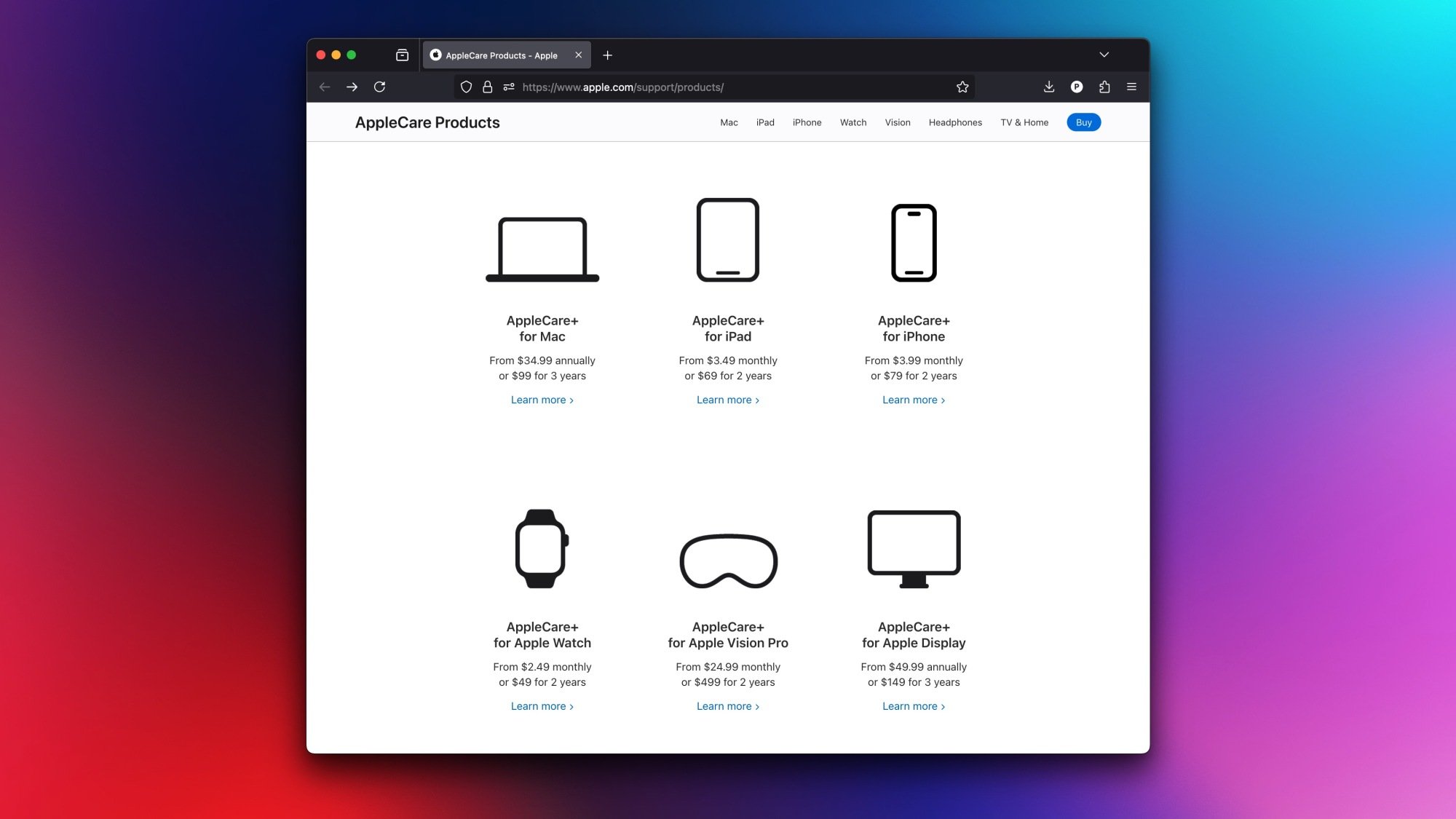This screenshot has width=1456, height=819.
Task: Open Learn more under AppleCare+ for iPhone
Action: pos(914,400)
